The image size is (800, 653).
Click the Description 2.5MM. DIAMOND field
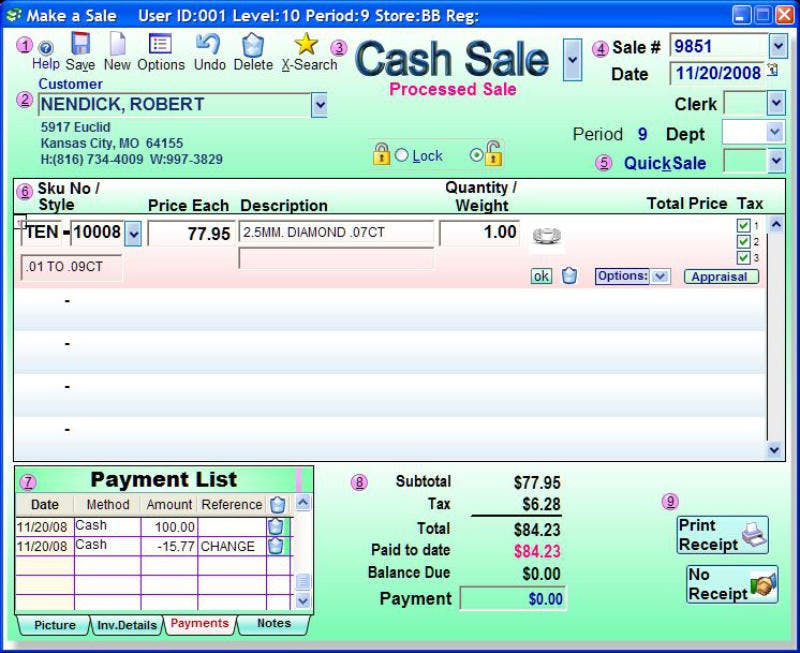point(336,232)
